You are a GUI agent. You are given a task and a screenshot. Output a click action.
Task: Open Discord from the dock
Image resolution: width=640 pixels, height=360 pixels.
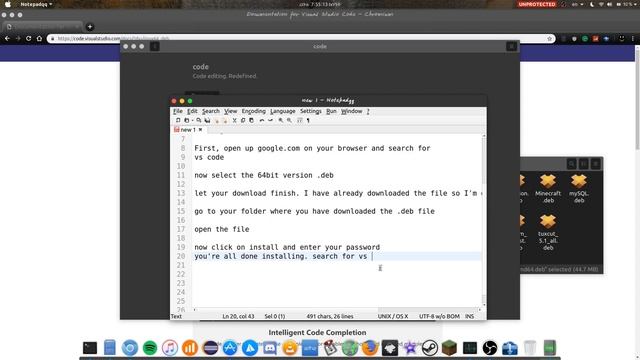pos(270,348)
